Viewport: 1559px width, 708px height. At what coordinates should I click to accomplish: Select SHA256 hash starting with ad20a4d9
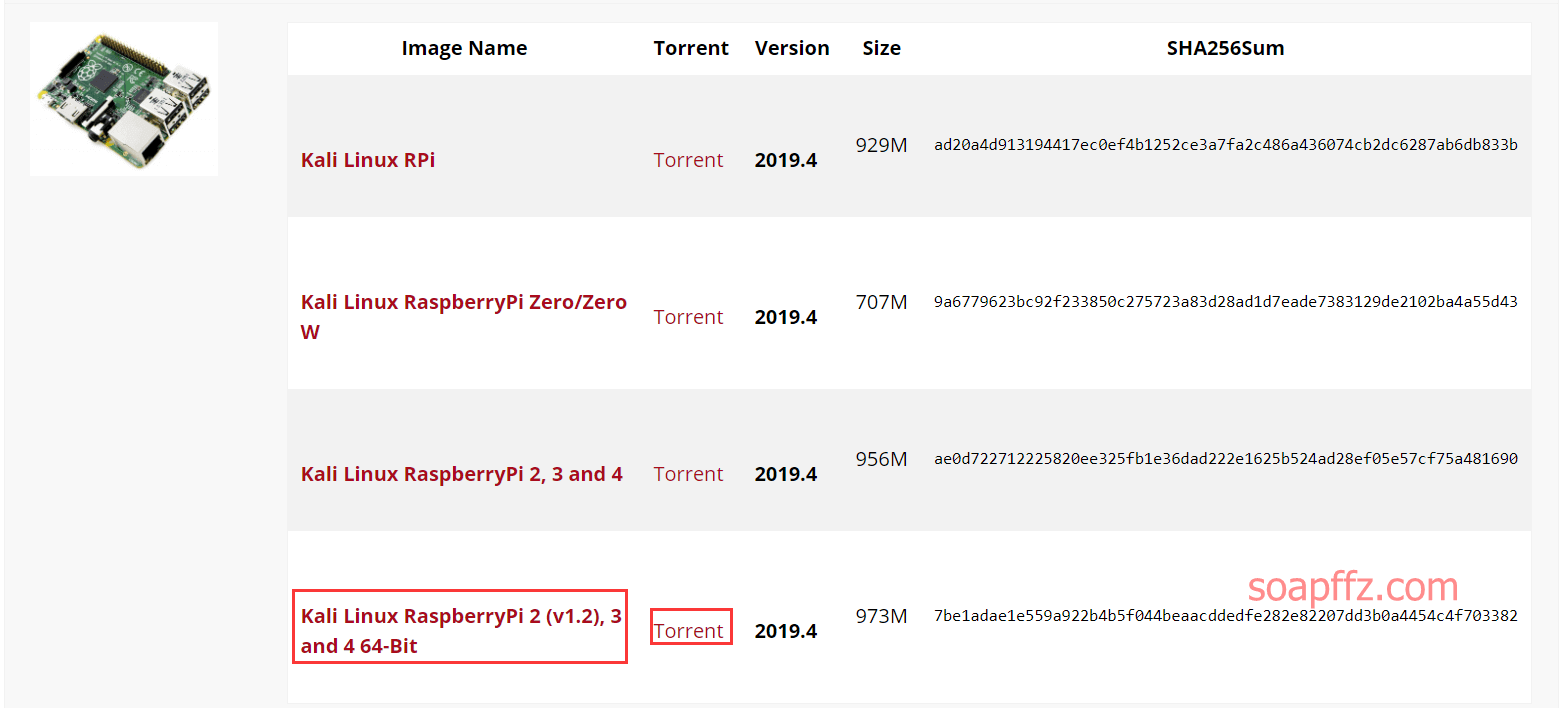tap(1226, 145)
